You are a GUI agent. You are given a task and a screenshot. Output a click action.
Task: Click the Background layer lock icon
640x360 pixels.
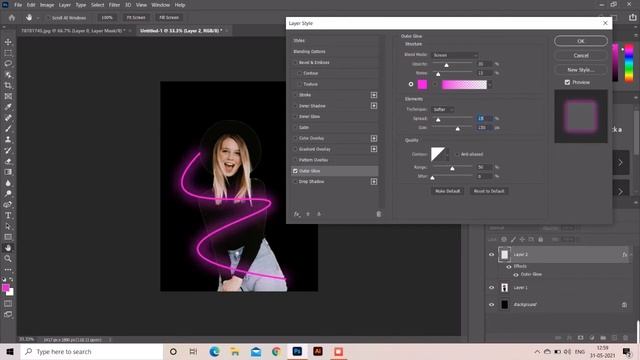[624, 304]
